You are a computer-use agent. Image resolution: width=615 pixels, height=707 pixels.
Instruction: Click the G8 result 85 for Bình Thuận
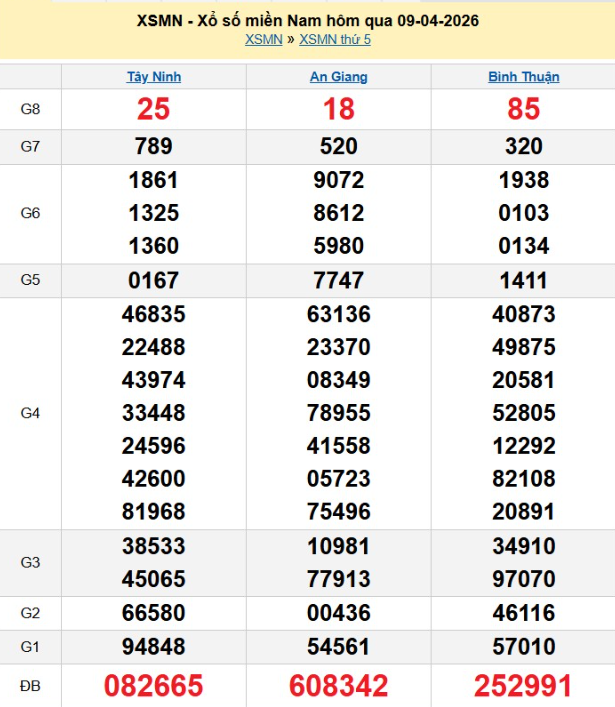click(x=523, y=110)
